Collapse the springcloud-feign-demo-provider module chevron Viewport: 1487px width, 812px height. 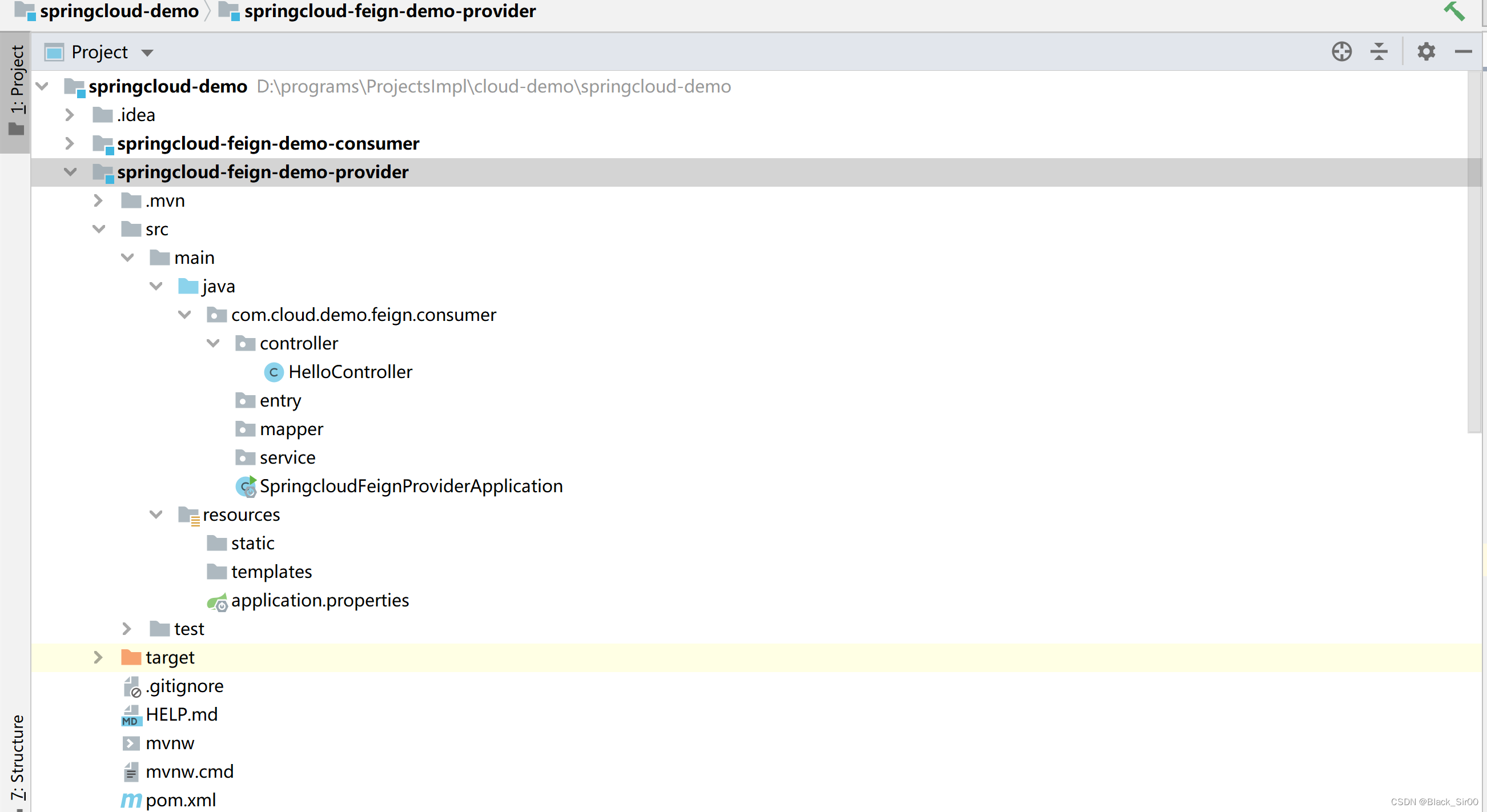pos(70,171)
